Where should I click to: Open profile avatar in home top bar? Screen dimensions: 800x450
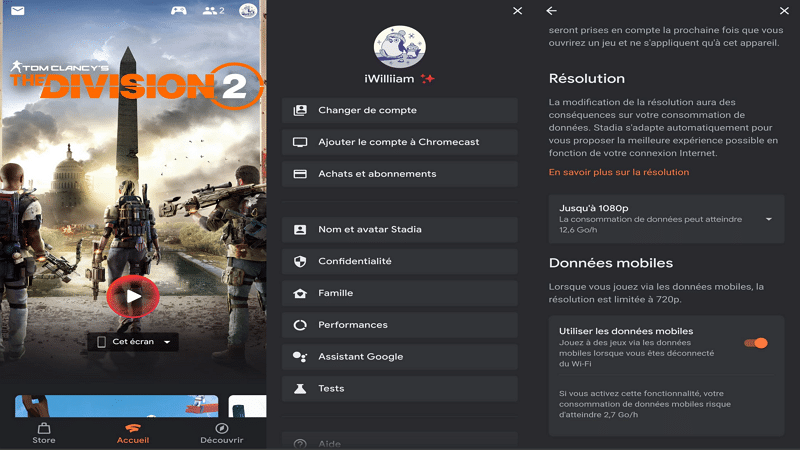[x=248, y=10]
